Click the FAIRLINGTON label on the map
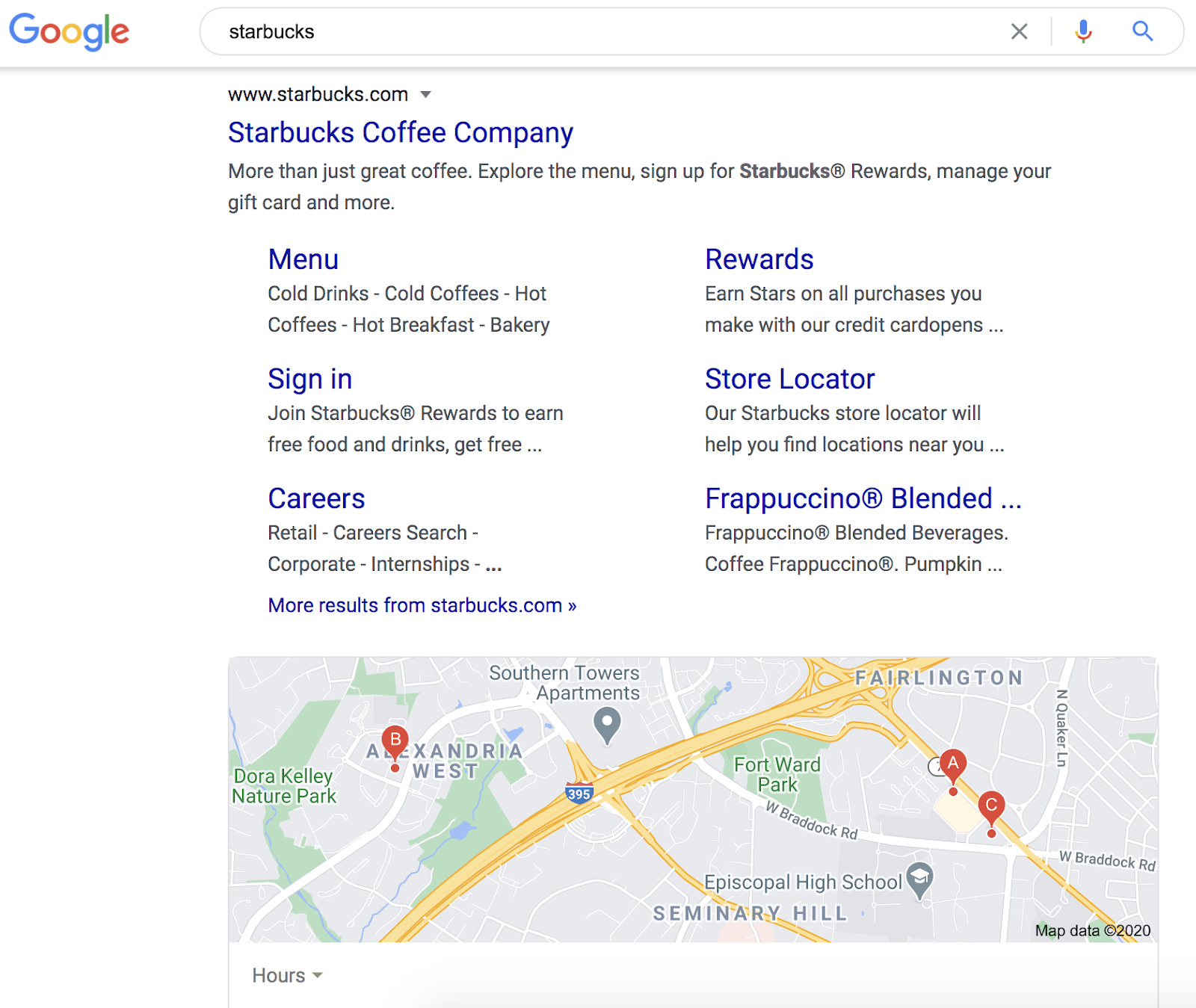Viewport: 1196px width, 1008px height. click(939, 678)
